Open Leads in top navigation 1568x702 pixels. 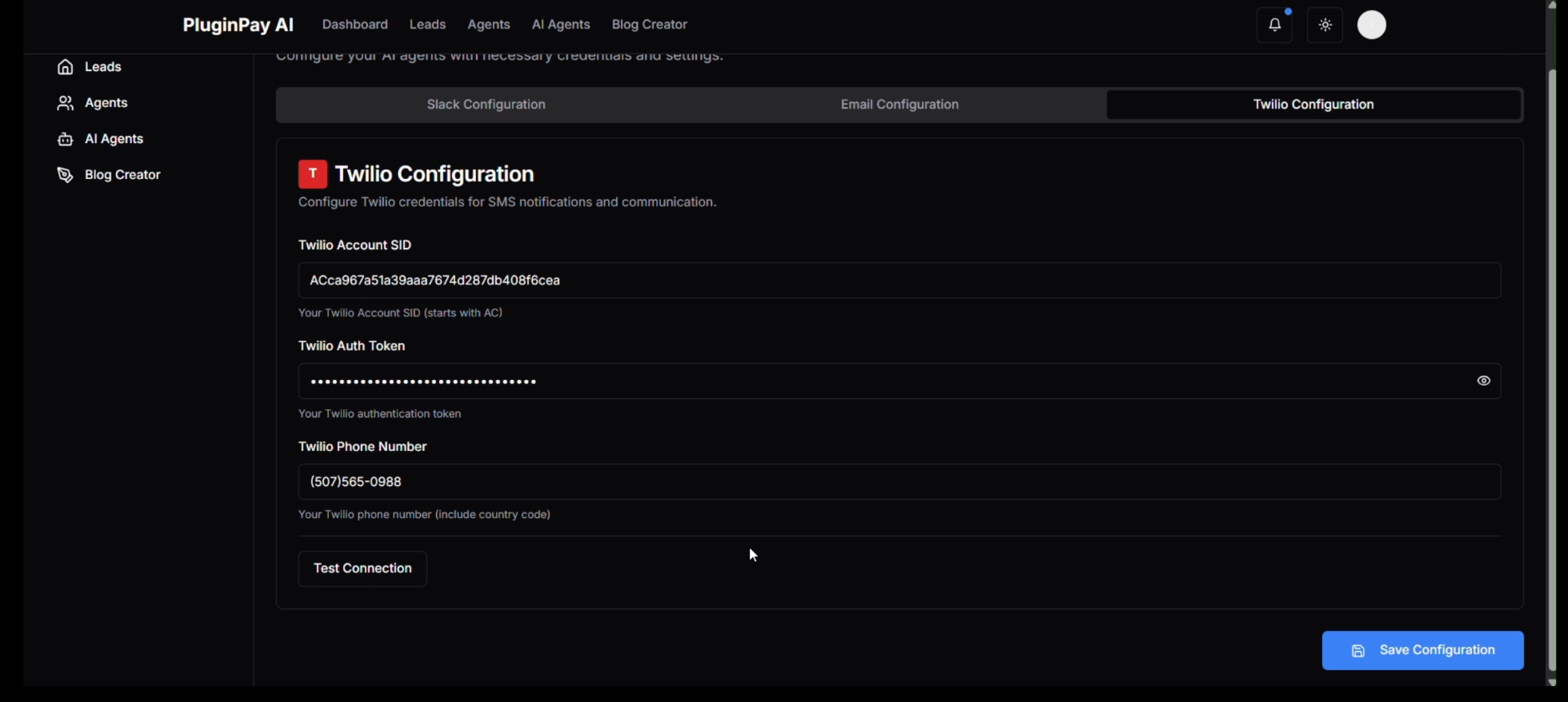tap(428, 24)
